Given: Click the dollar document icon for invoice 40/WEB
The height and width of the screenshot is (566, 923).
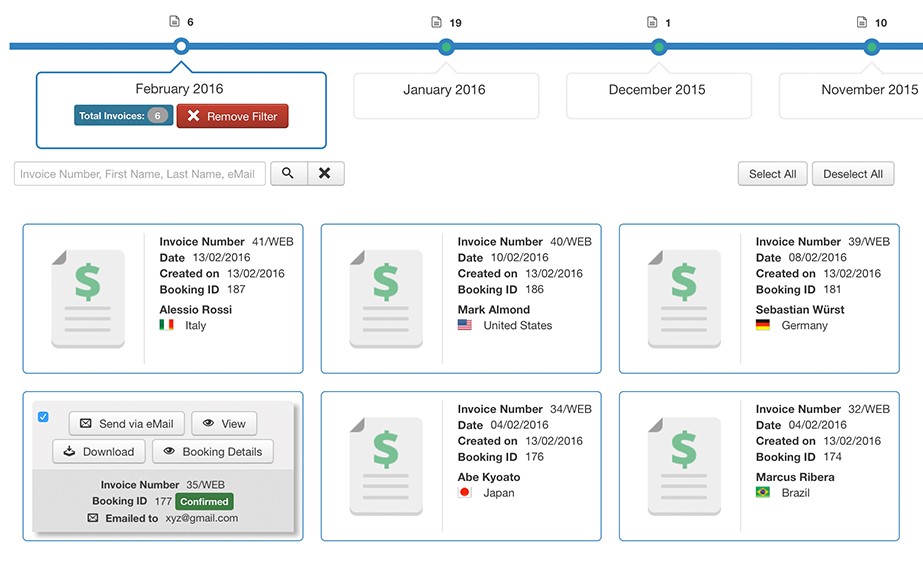Looking at the screenshot, I should (x=386, y=298).
